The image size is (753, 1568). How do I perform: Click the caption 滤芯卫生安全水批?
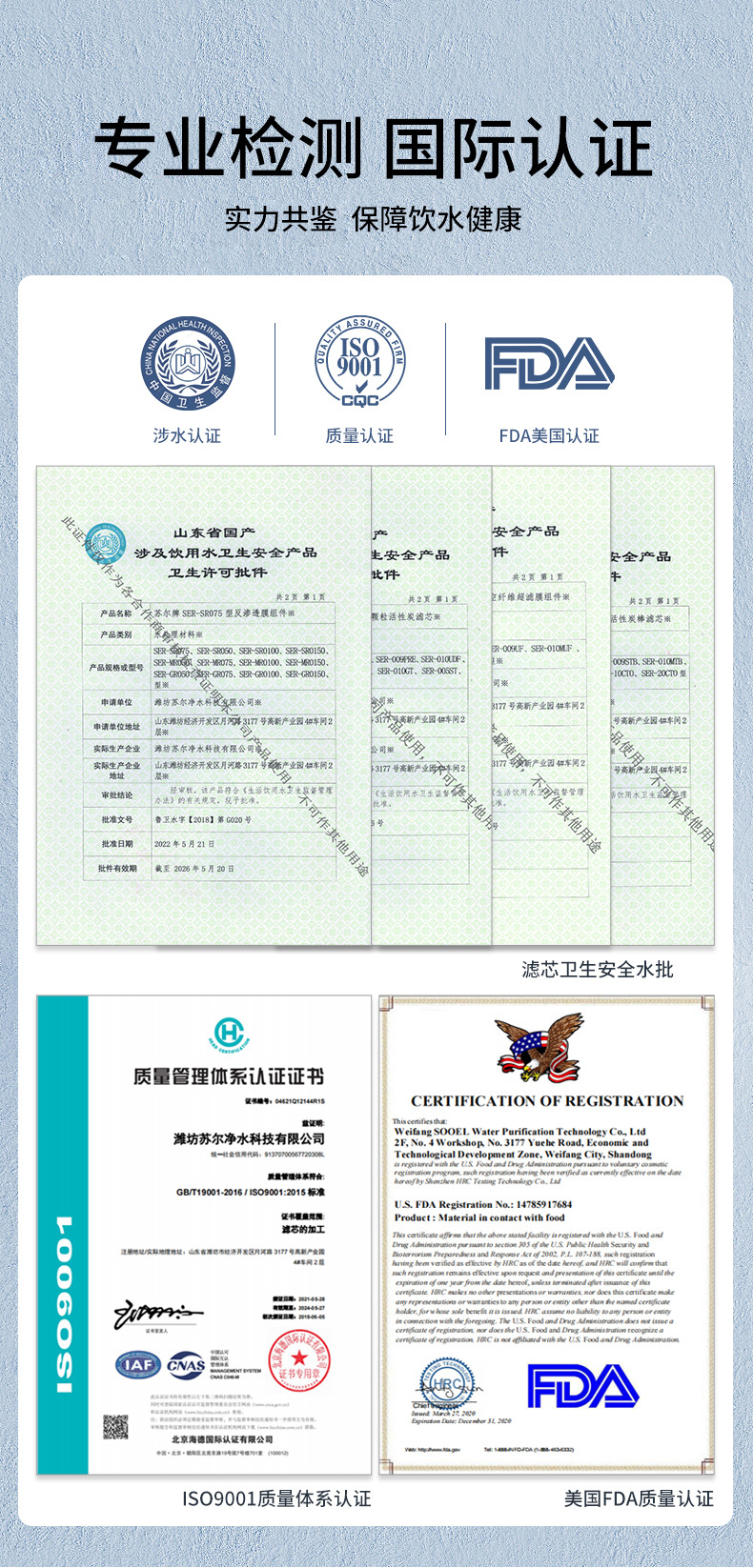pos(598,969)
